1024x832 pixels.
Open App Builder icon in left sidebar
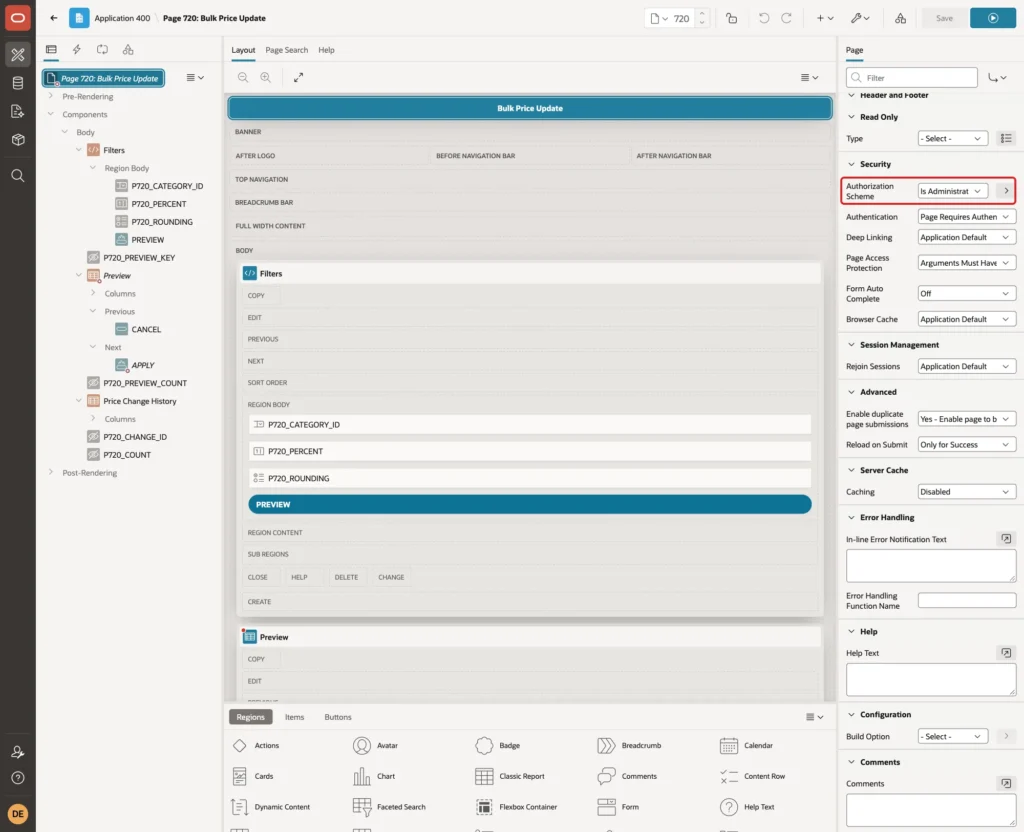[x=18, y=55]
